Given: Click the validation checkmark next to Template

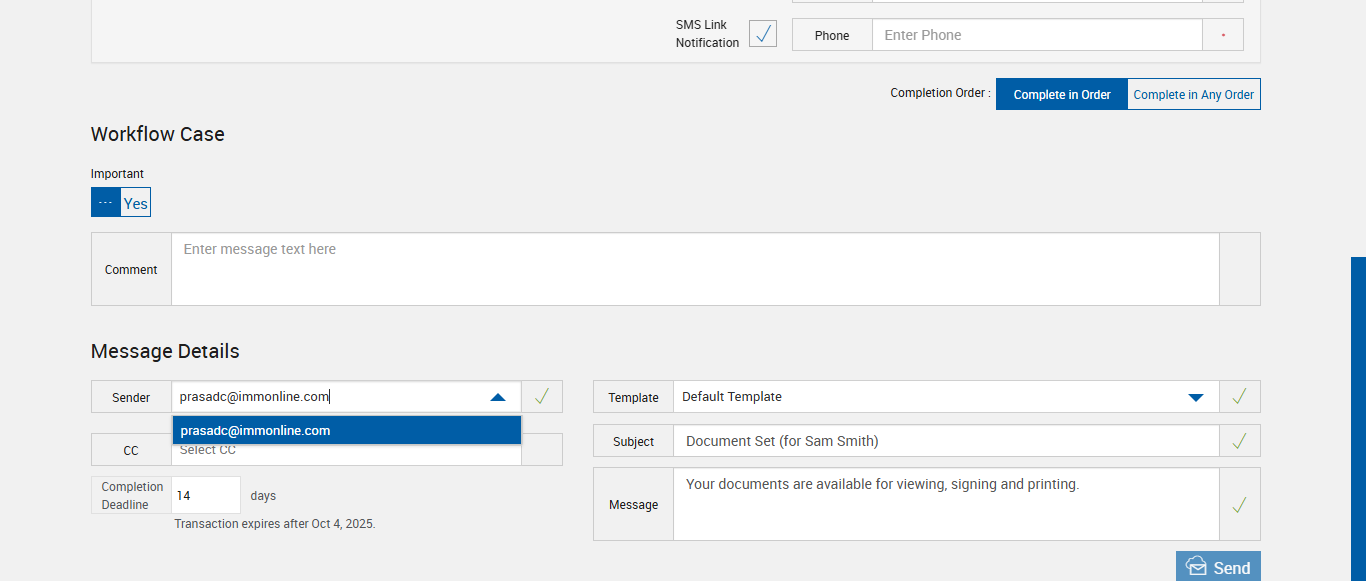Looking at the screenshot, I should 1239,397.
